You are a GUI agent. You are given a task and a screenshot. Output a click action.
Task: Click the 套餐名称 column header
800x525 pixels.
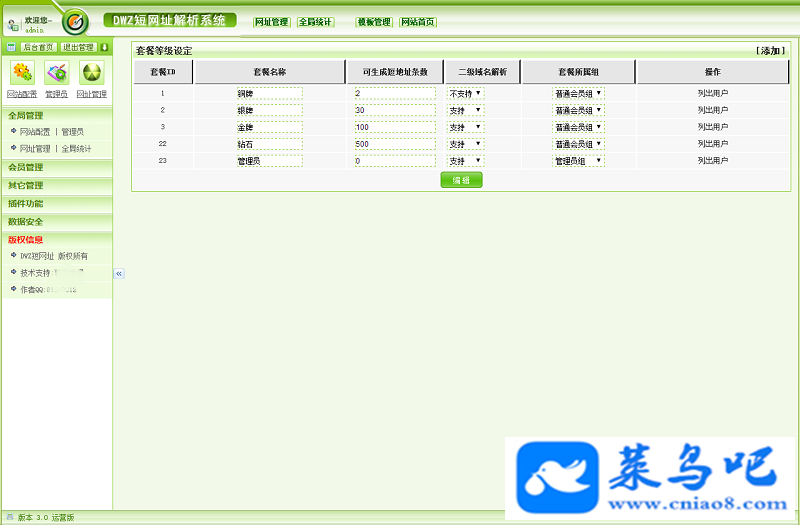click(270, 72)
